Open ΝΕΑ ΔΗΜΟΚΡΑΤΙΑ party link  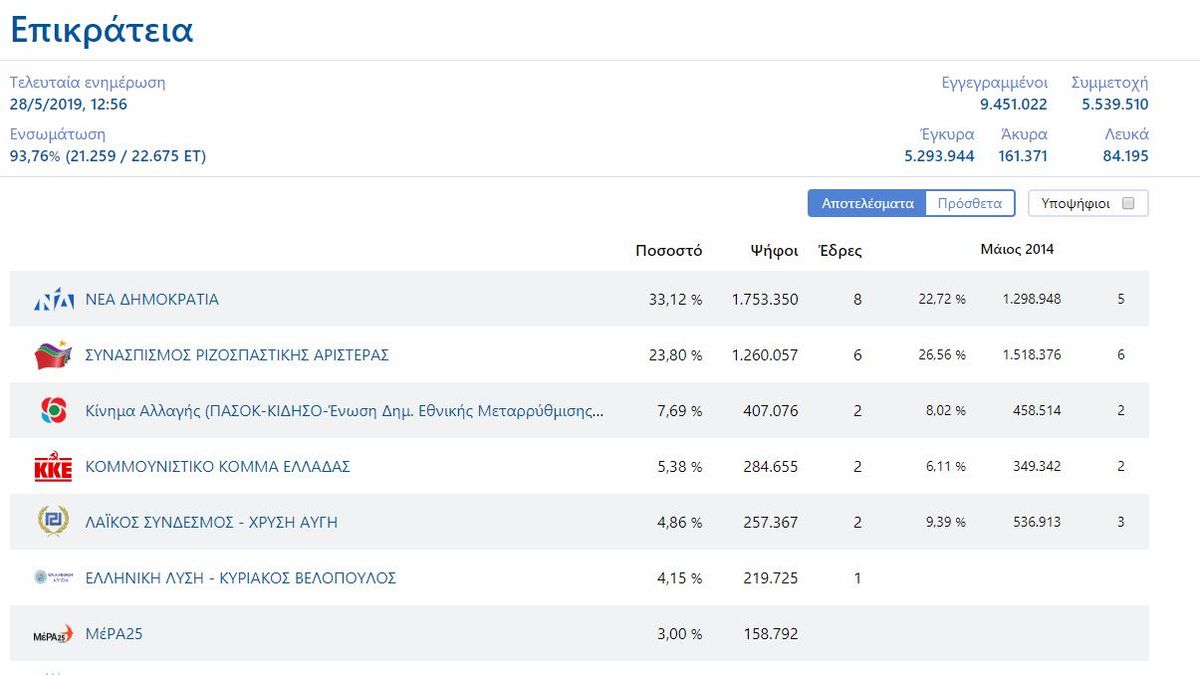click(x=152, y=299)
